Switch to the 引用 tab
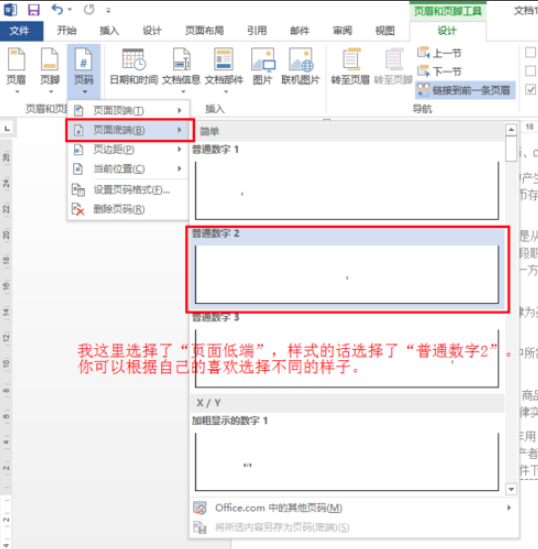Viewport: 538px width, 549px height. click(x=257, y=31)
